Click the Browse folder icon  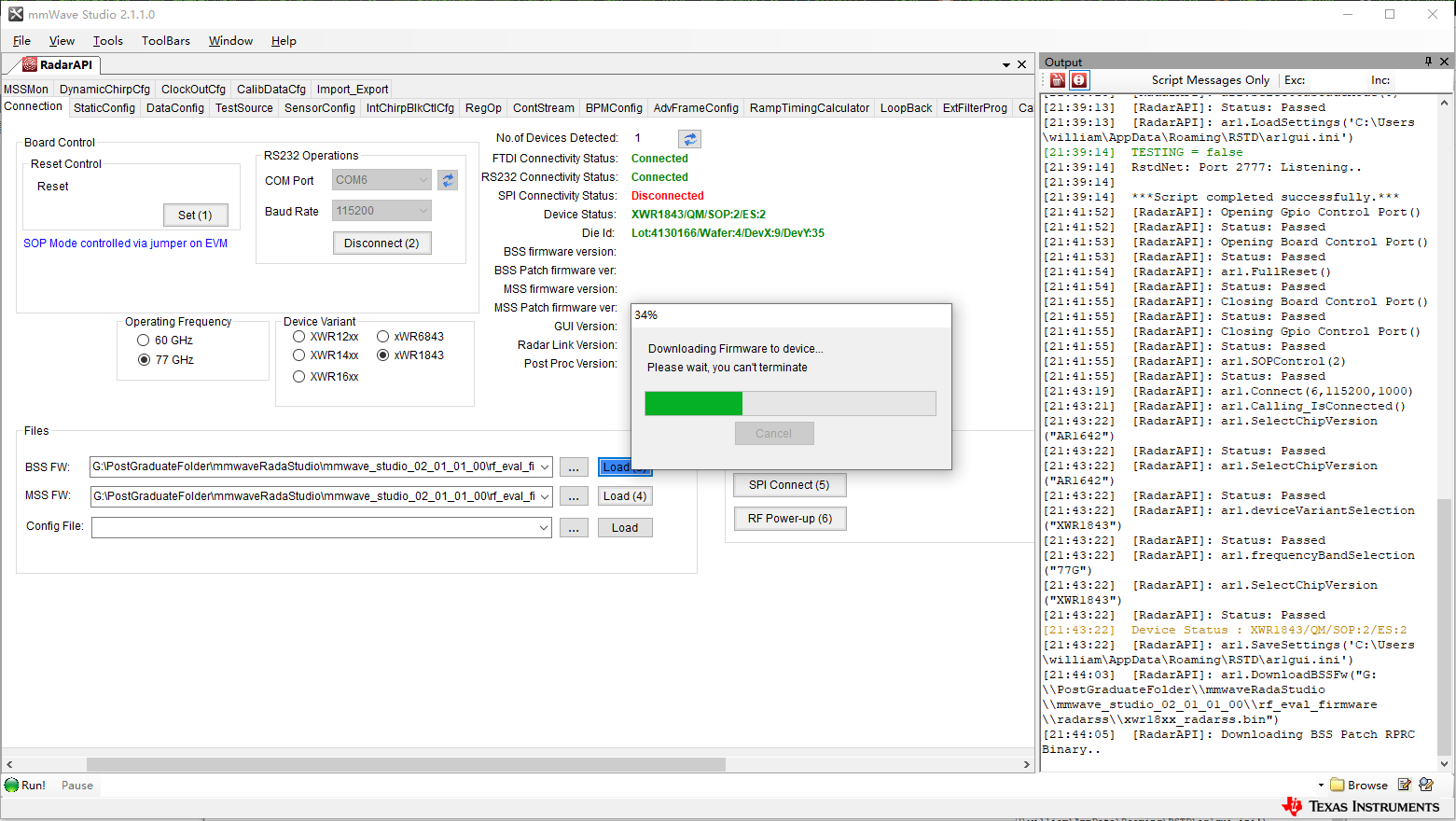pyautogui.click(x=1338, y=786)
